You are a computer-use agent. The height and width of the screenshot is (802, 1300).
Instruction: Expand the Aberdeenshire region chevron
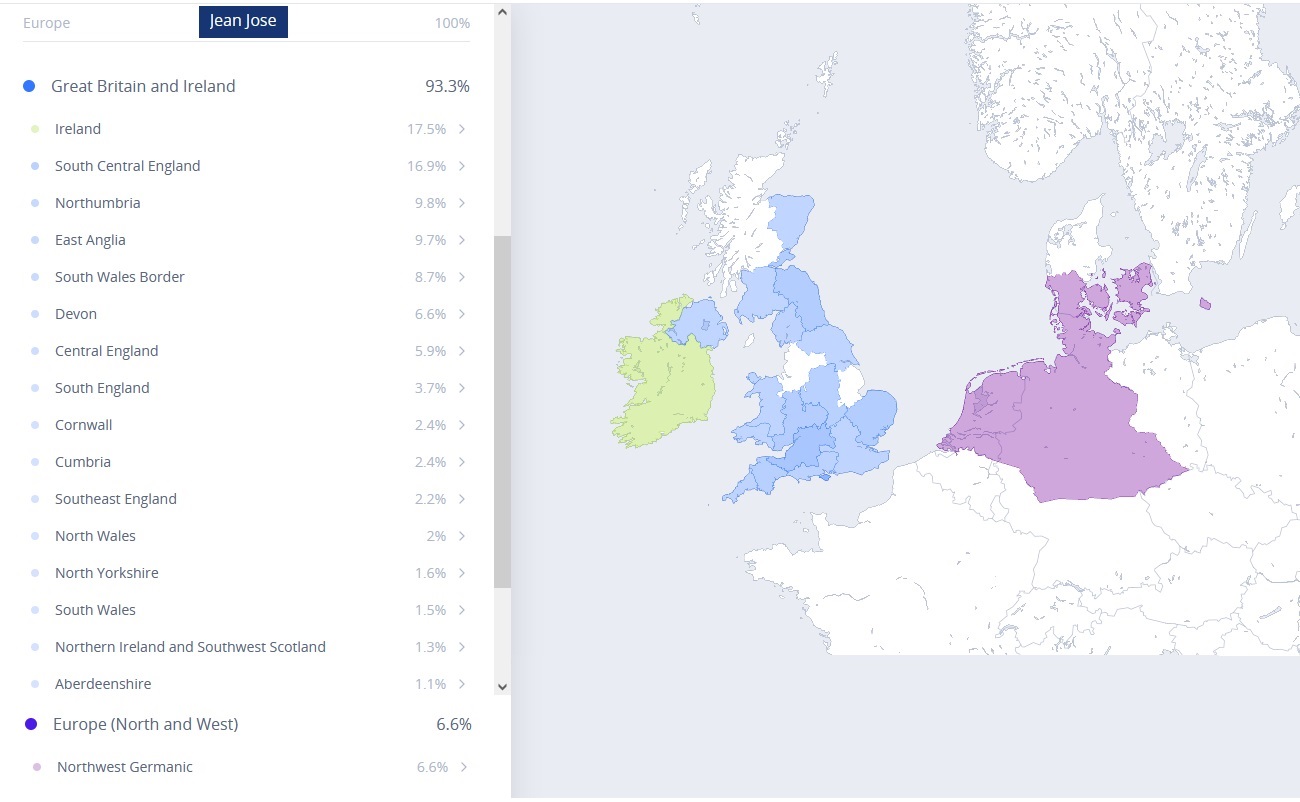462,684
